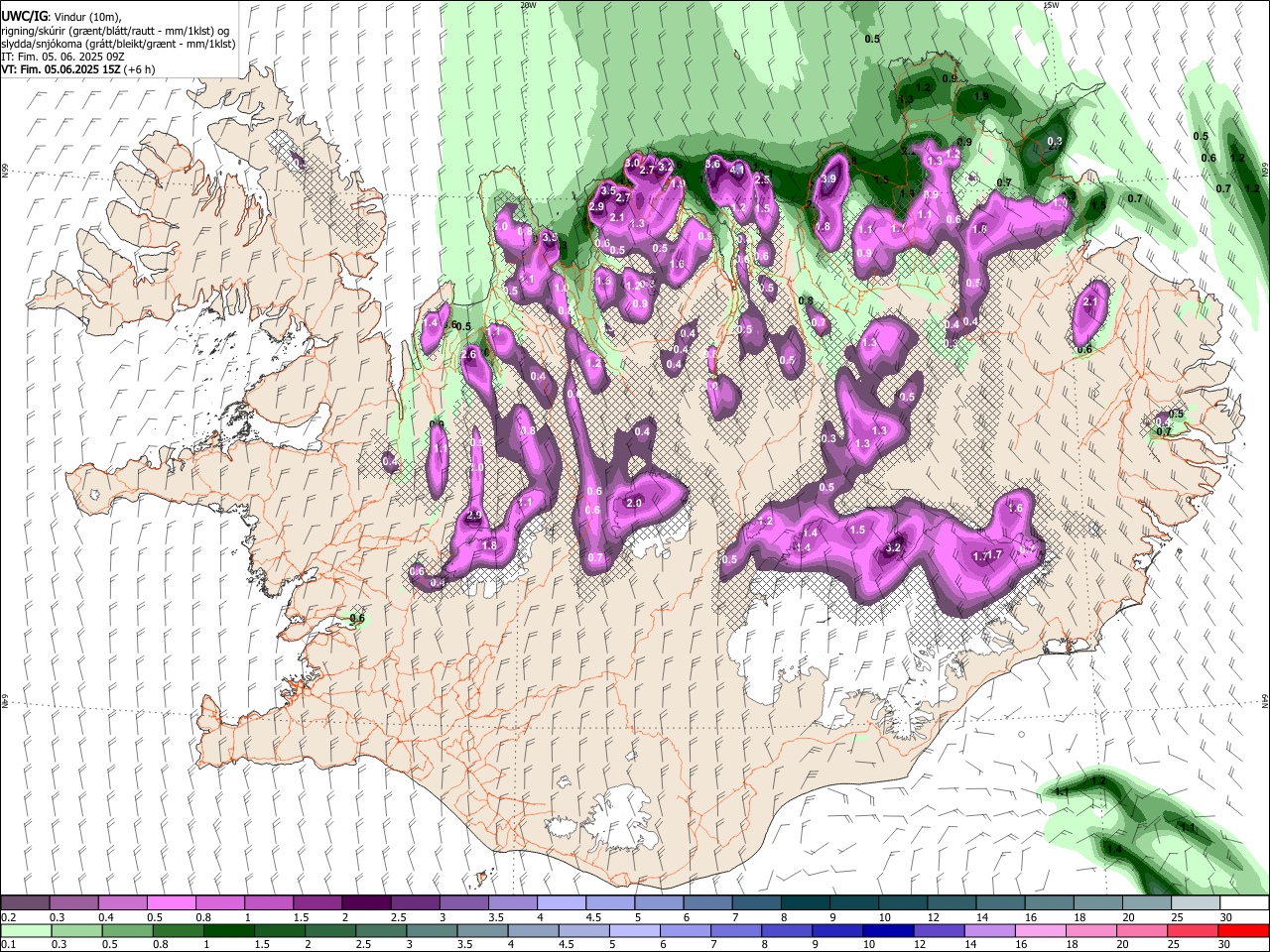Click the "2.9" snowfall value on the north coast
1270x952 pixels.
[x=596, y=206]
